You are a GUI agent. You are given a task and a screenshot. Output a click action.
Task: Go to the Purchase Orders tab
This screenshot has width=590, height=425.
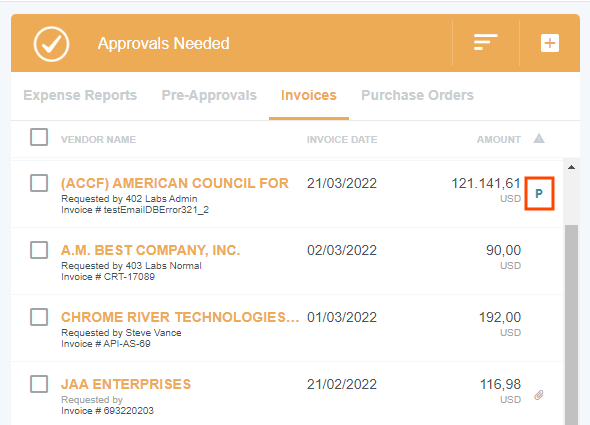[417, 95]
